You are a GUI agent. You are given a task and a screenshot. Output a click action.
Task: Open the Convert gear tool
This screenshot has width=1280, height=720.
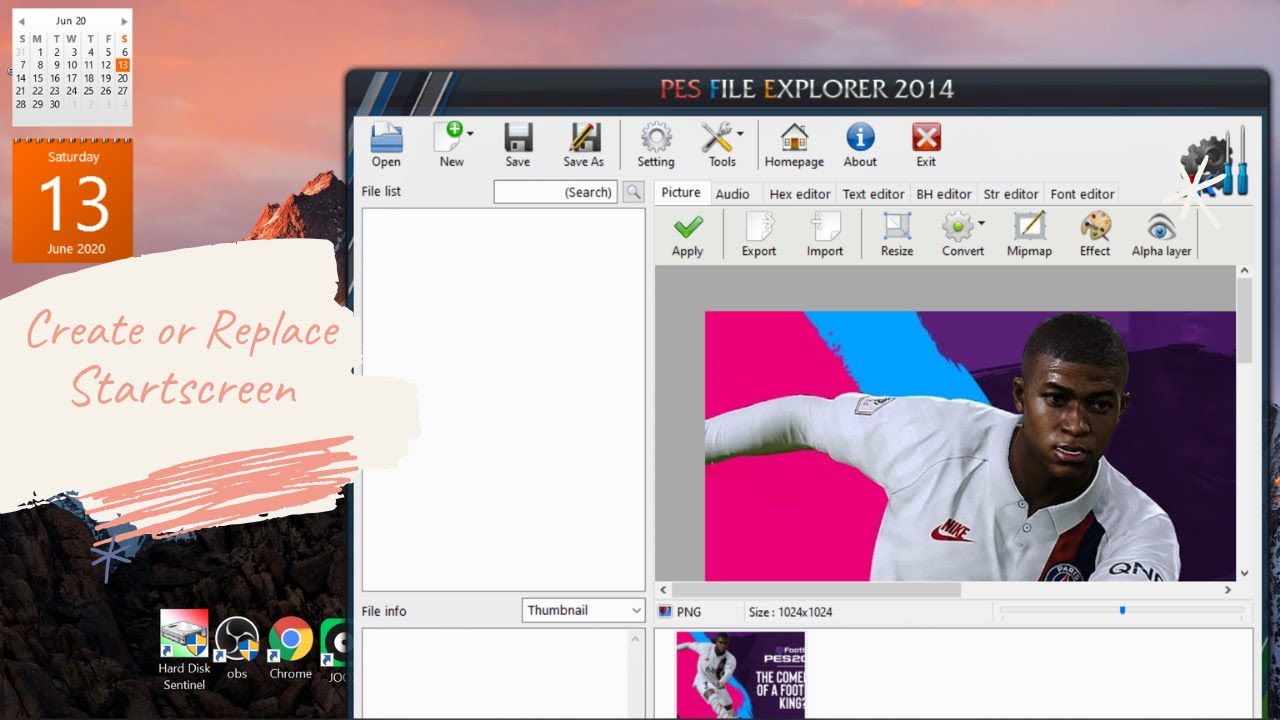pos(959,236)
